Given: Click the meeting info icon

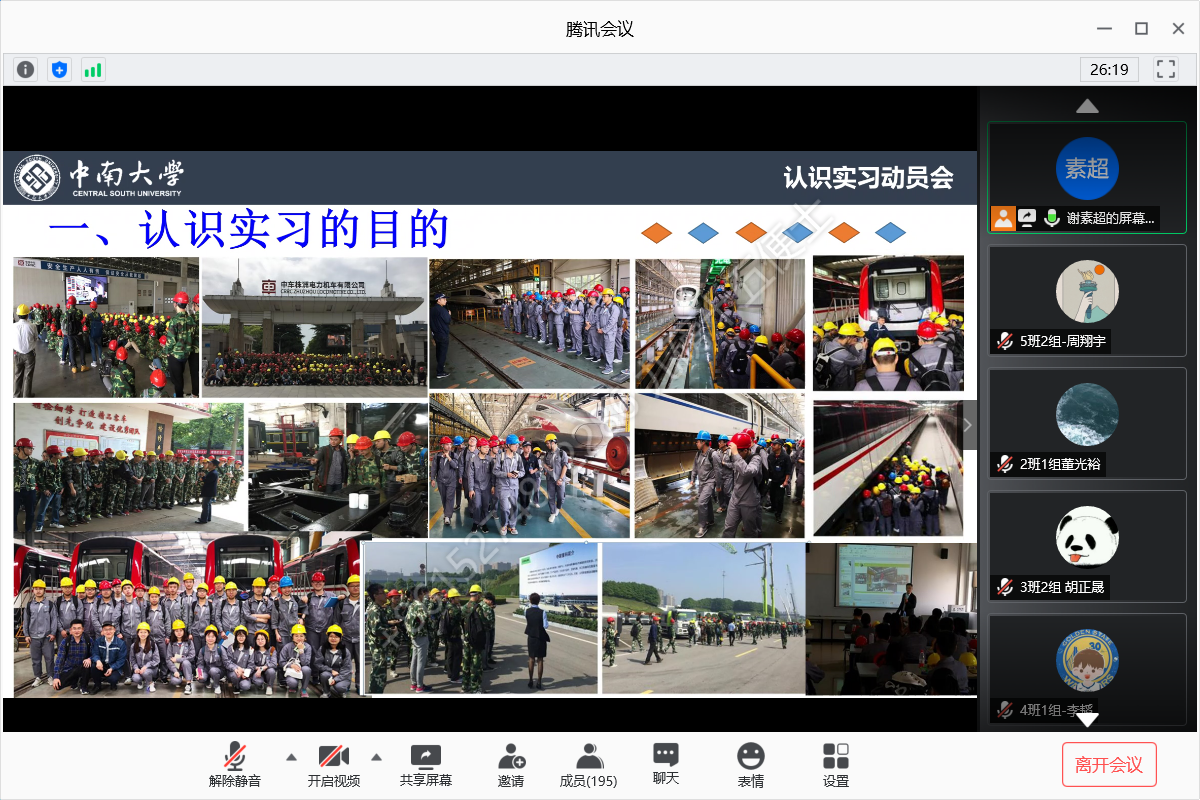Looking at the screenshot, I should click(x=26, y=69).
